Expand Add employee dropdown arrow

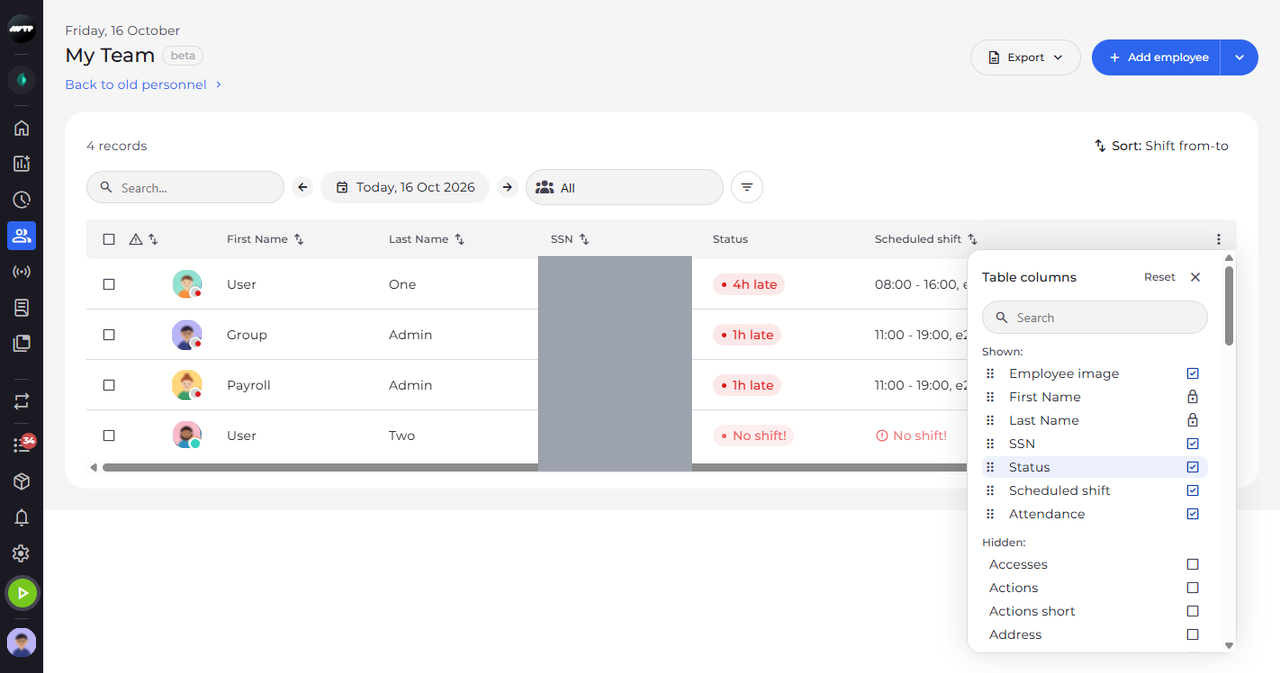point(1239,57)
